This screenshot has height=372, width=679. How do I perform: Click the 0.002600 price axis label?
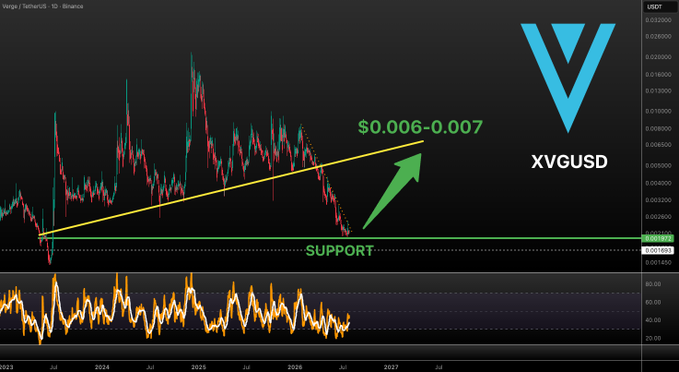tap(658, 217)
